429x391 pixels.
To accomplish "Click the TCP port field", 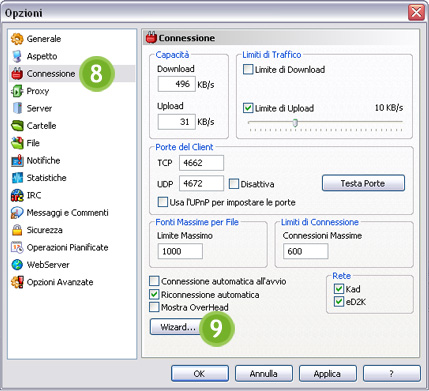I will click(201, 163).
